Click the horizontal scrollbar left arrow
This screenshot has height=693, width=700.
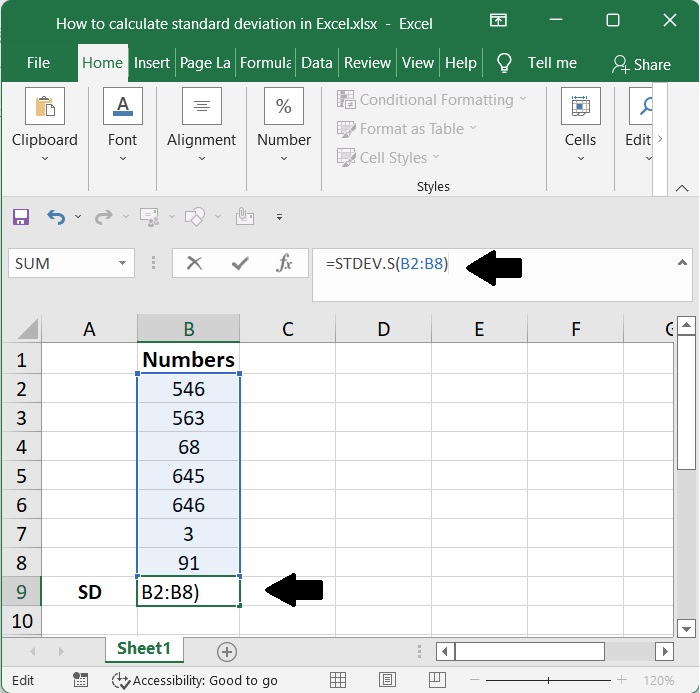(445, 651)
